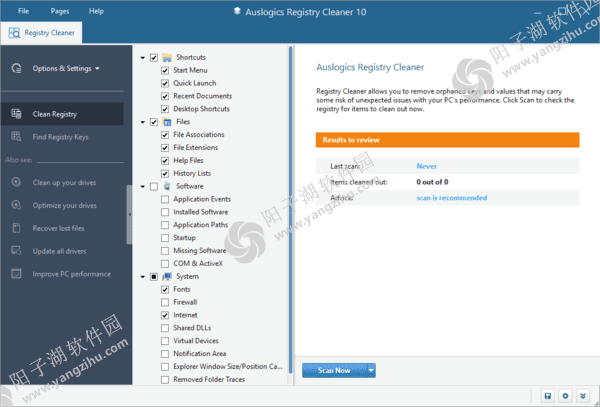The image size is (600, 407).
Task: Select the Removed Folder Traces row
Action: tap(209, 379)
